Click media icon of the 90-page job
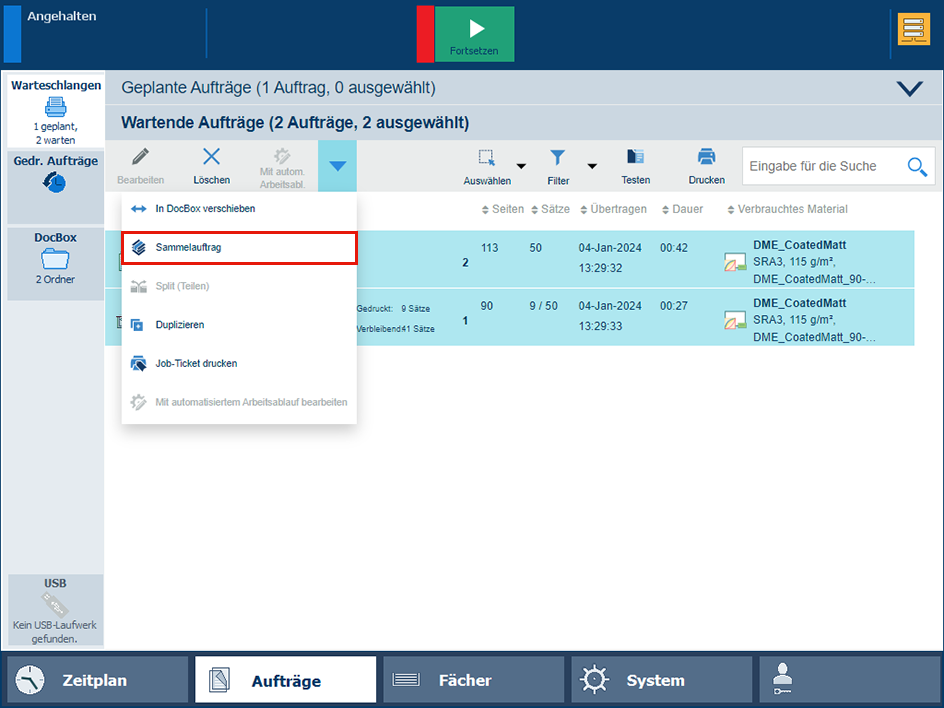944x708 pixels. pyautogui.click(x=735, y=320)
